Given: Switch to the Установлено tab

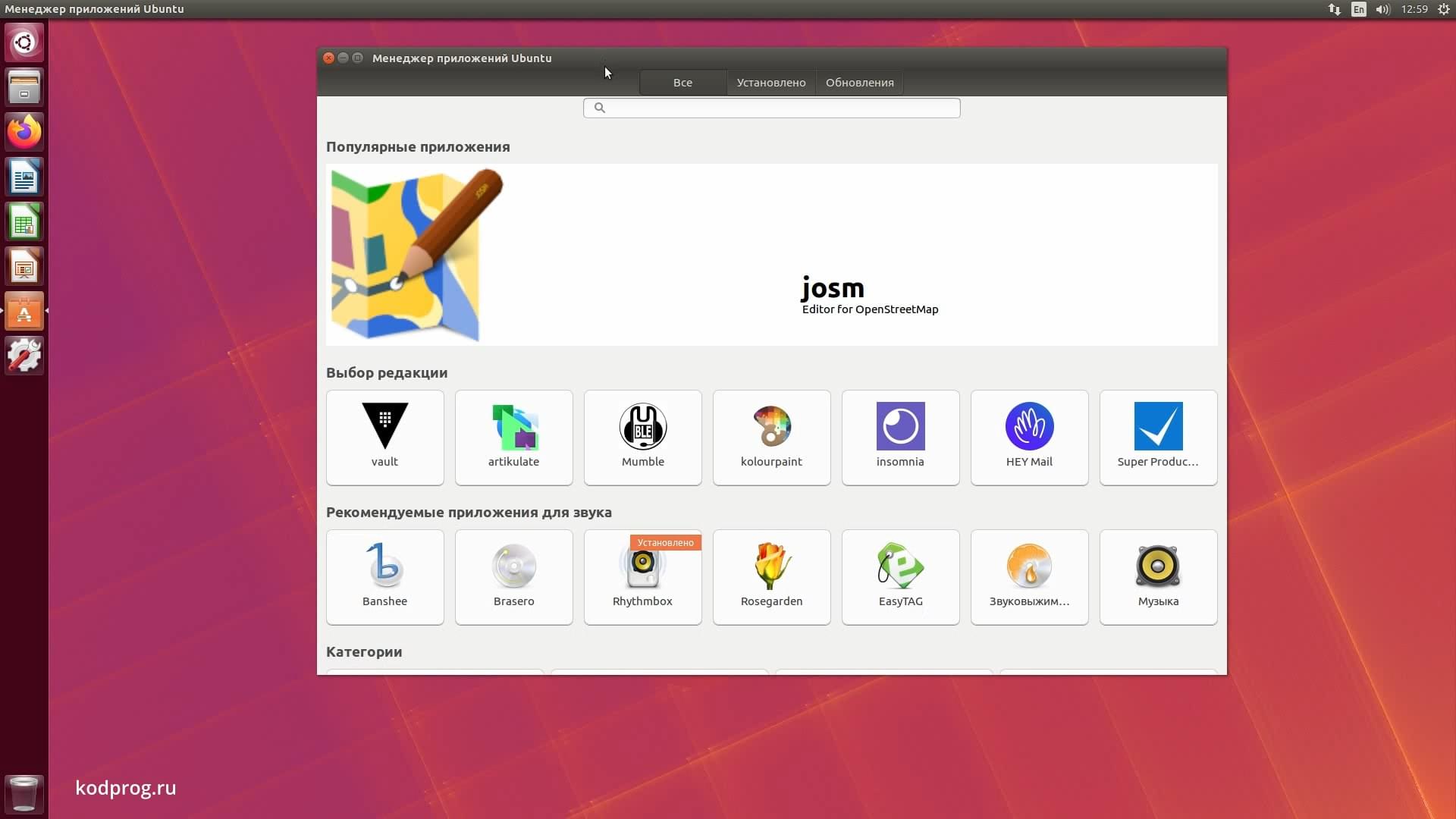Looking at the screenshot, I should (x=771, y=83).
